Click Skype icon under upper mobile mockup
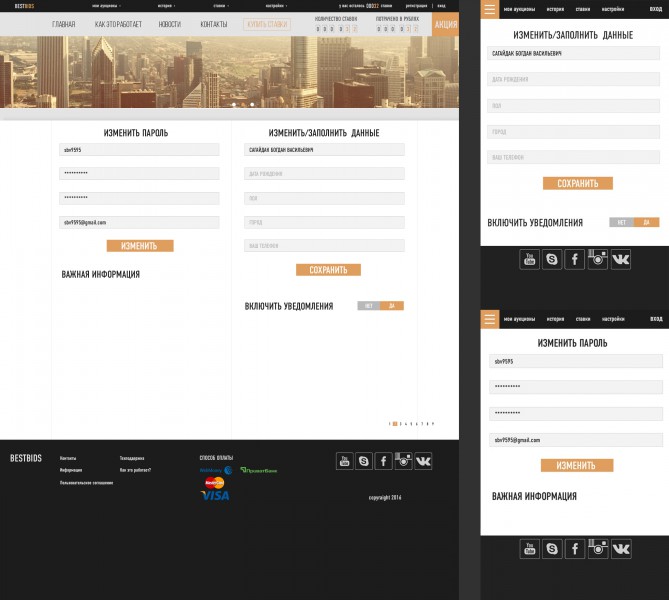The width and height of the screenshot is (669, 600). click(x=552, y=259)
